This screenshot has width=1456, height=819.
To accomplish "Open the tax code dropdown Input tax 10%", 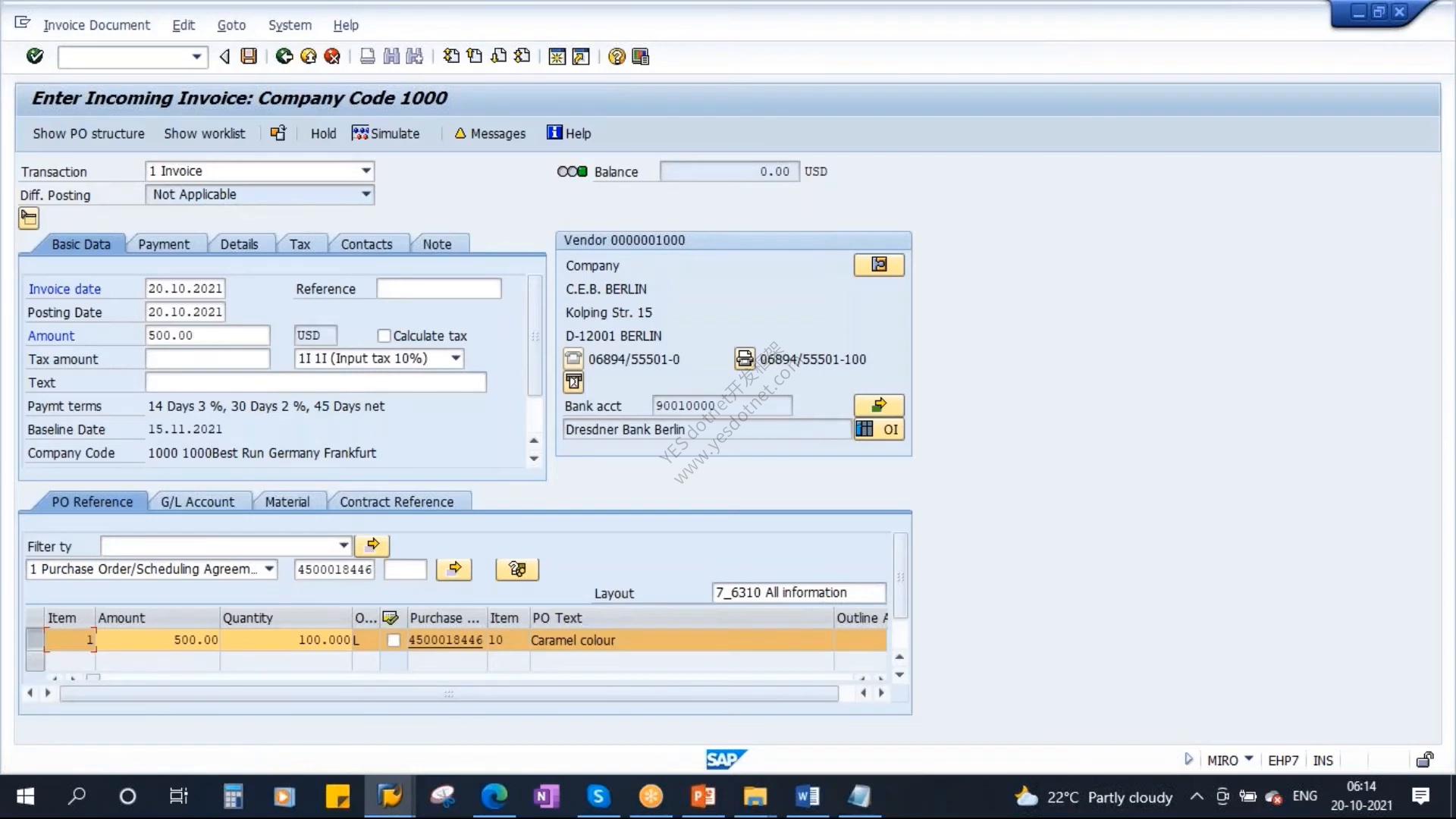I will [456, 358].
